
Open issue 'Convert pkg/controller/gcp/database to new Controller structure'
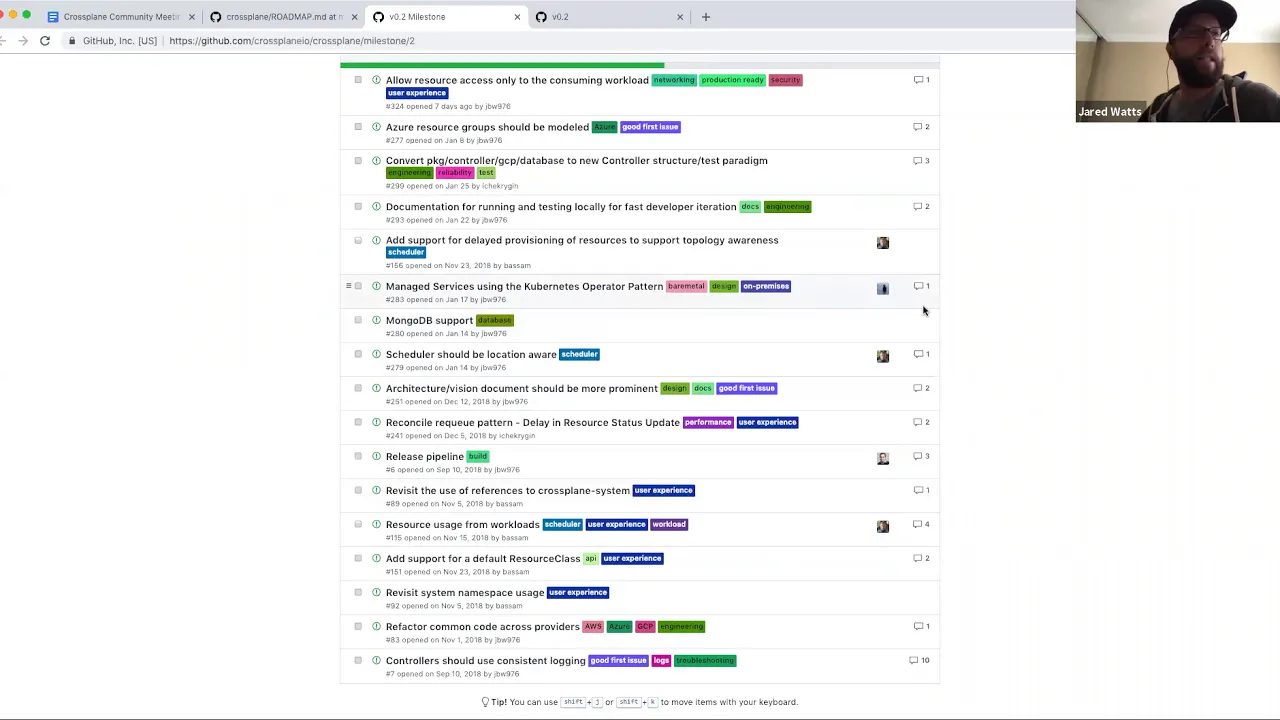point(577,160)
